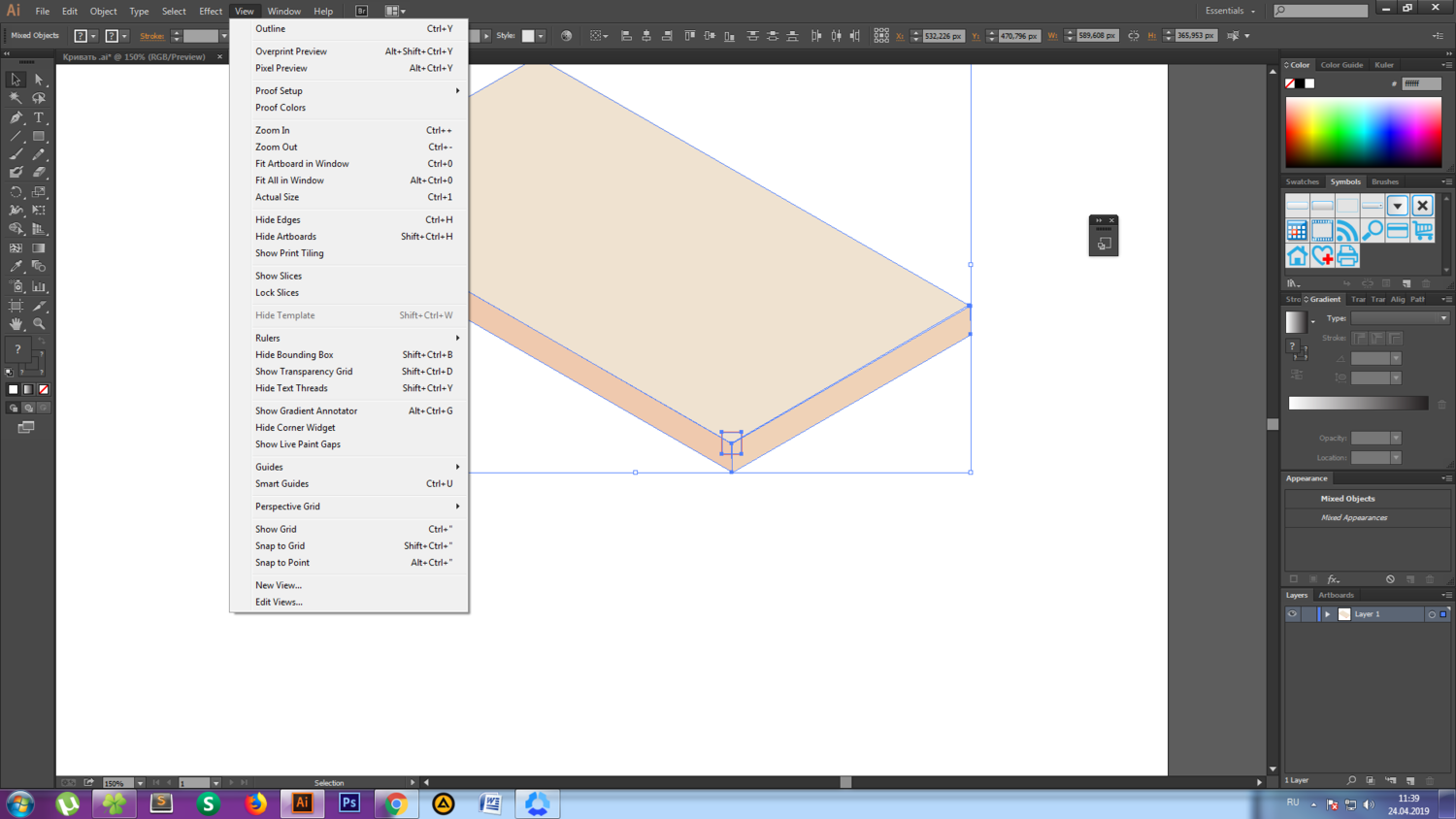Choose Show Grid from View menu
This screenshot has width=1456, height=819.
pyautogui.click(x=276, y=529)
